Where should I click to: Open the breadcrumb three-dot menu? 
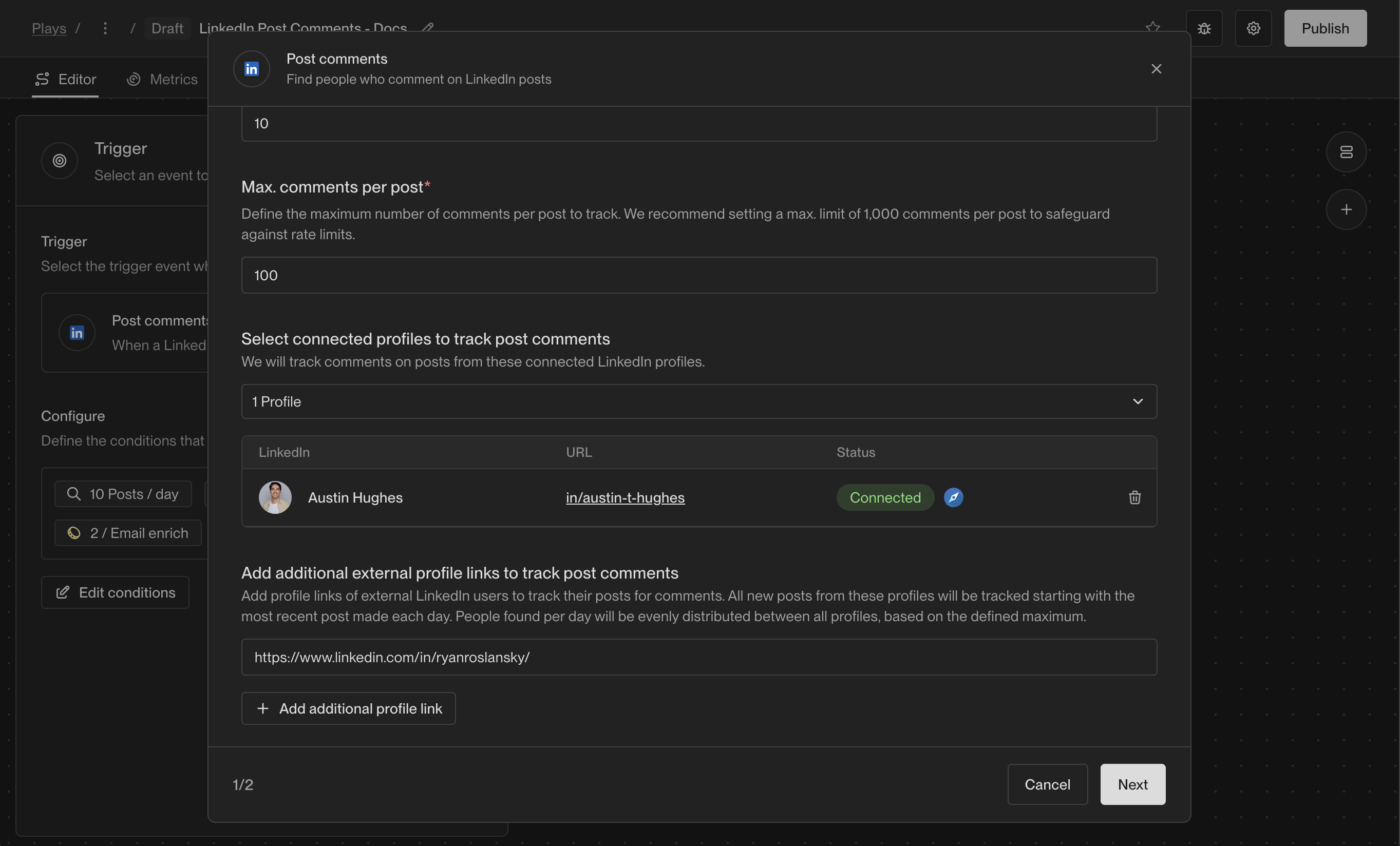point(105,28)
